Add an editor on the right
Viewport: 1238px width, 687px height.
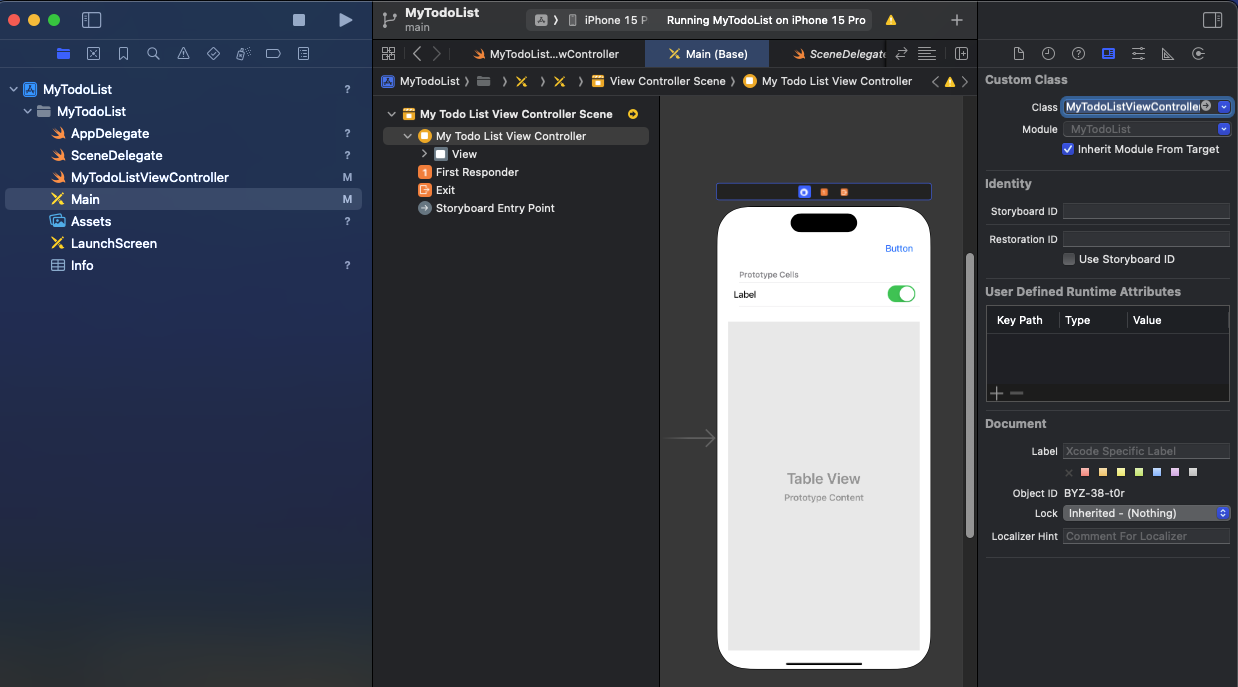coord(961,54)
